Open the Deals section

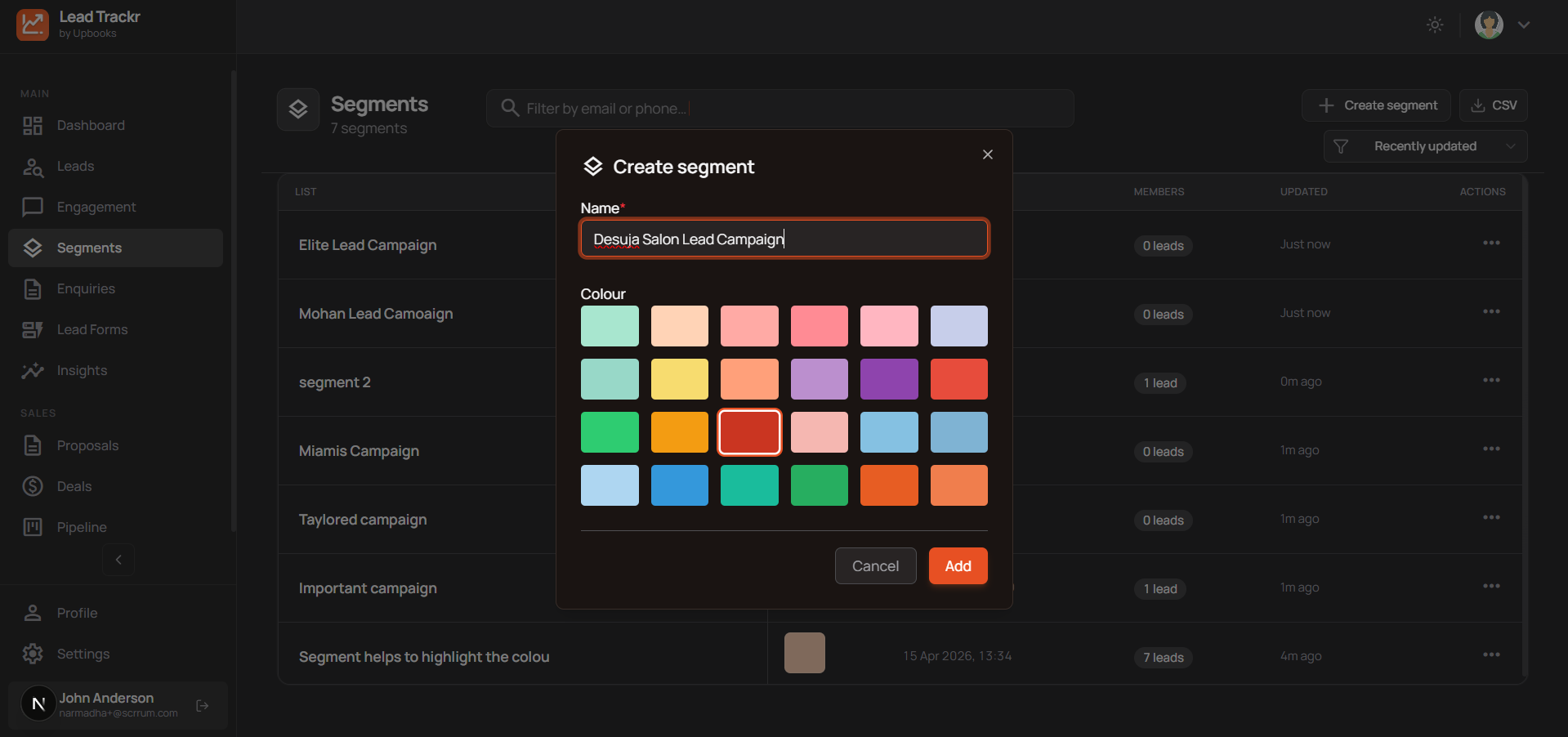pyautogui.click(x=33, y=486)
